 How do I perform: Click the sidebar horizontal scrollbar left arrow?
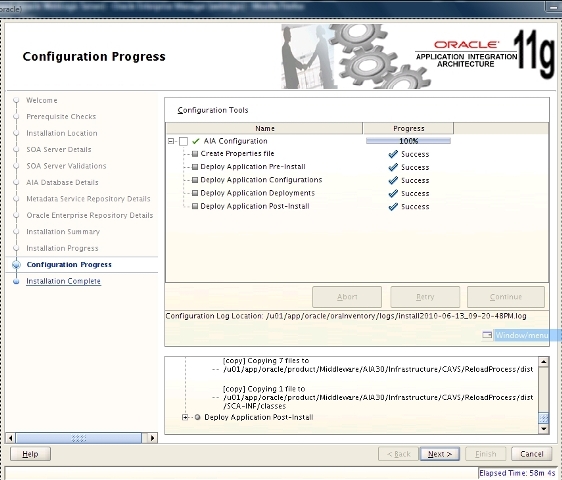11,438
